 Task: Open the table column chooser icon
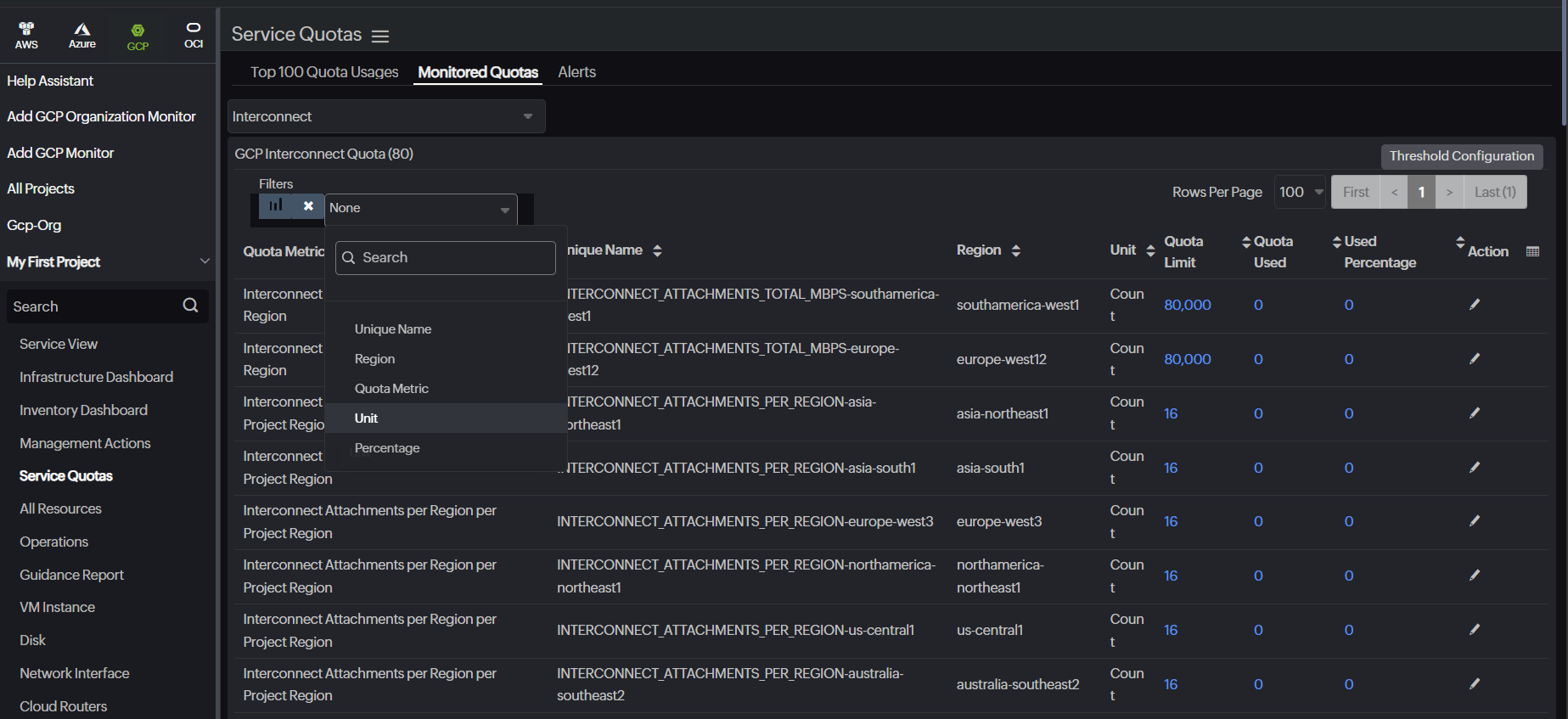(1532, 251)
